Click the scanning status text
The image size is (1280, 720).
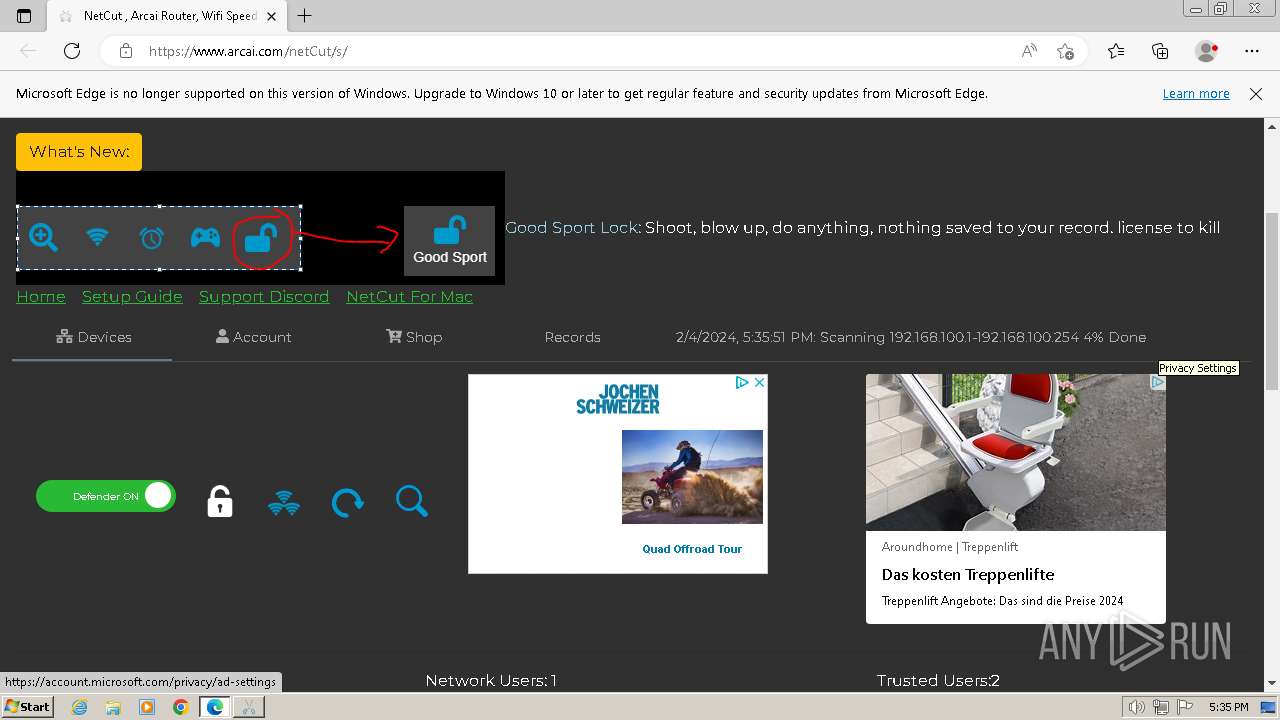coord(910,337)
